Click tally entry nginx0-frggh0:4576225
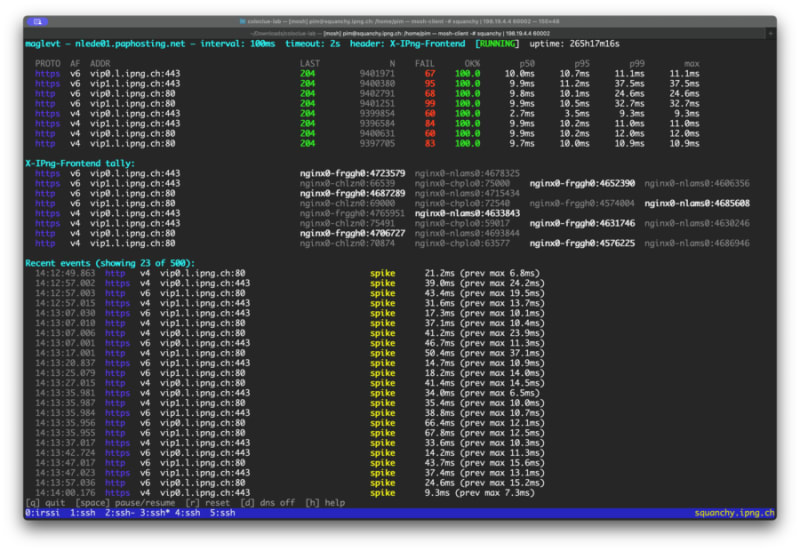Image resolution: width=800 pixels, height=551 pixels. [582, 243]
